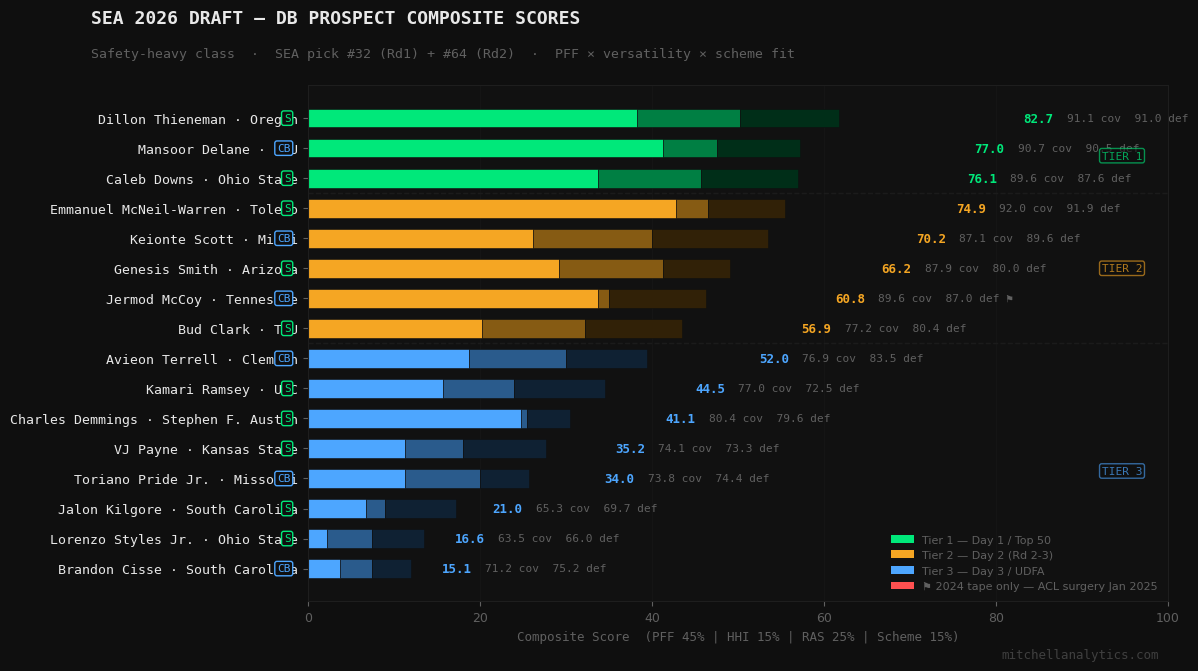Viewport: 1198px width, 671px height.
Task: Click Kamari Ramsey's bright blue bar segment
Action: coord(376,389)
